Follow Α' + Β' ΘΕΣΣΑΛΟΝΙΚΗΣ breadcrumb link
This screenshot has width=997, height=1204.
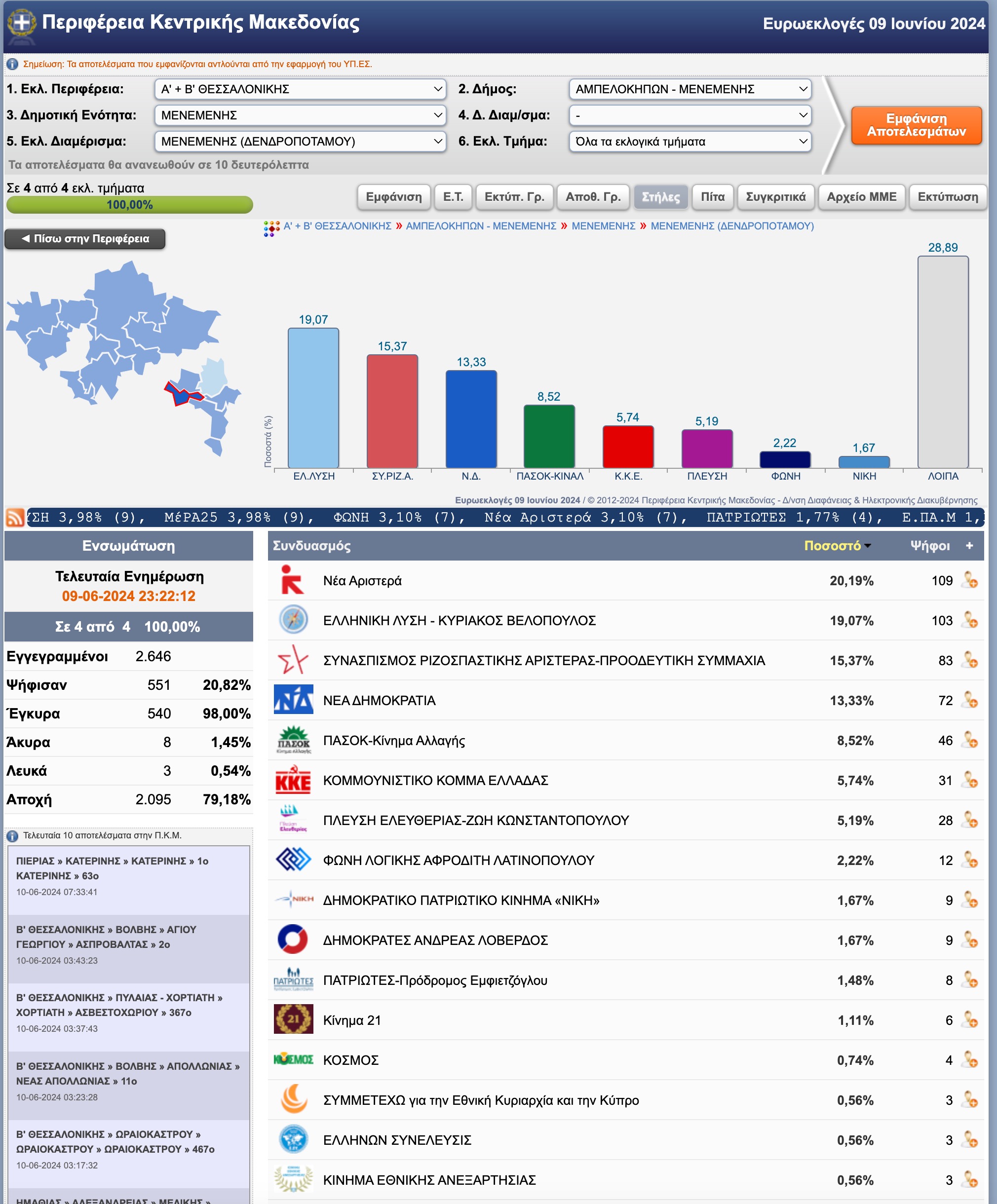point(337,226)
